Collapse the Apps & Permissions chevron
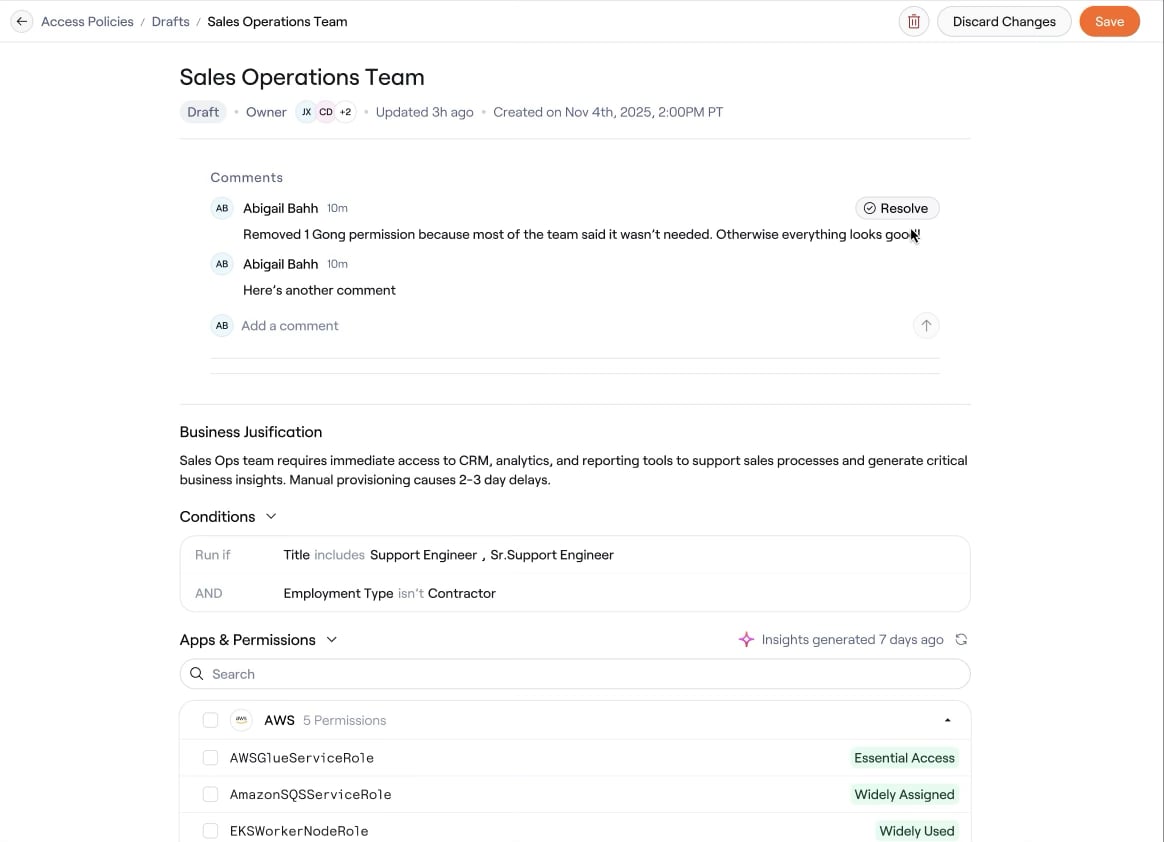This screenshot has height=842, width=1164. point(332,639)
